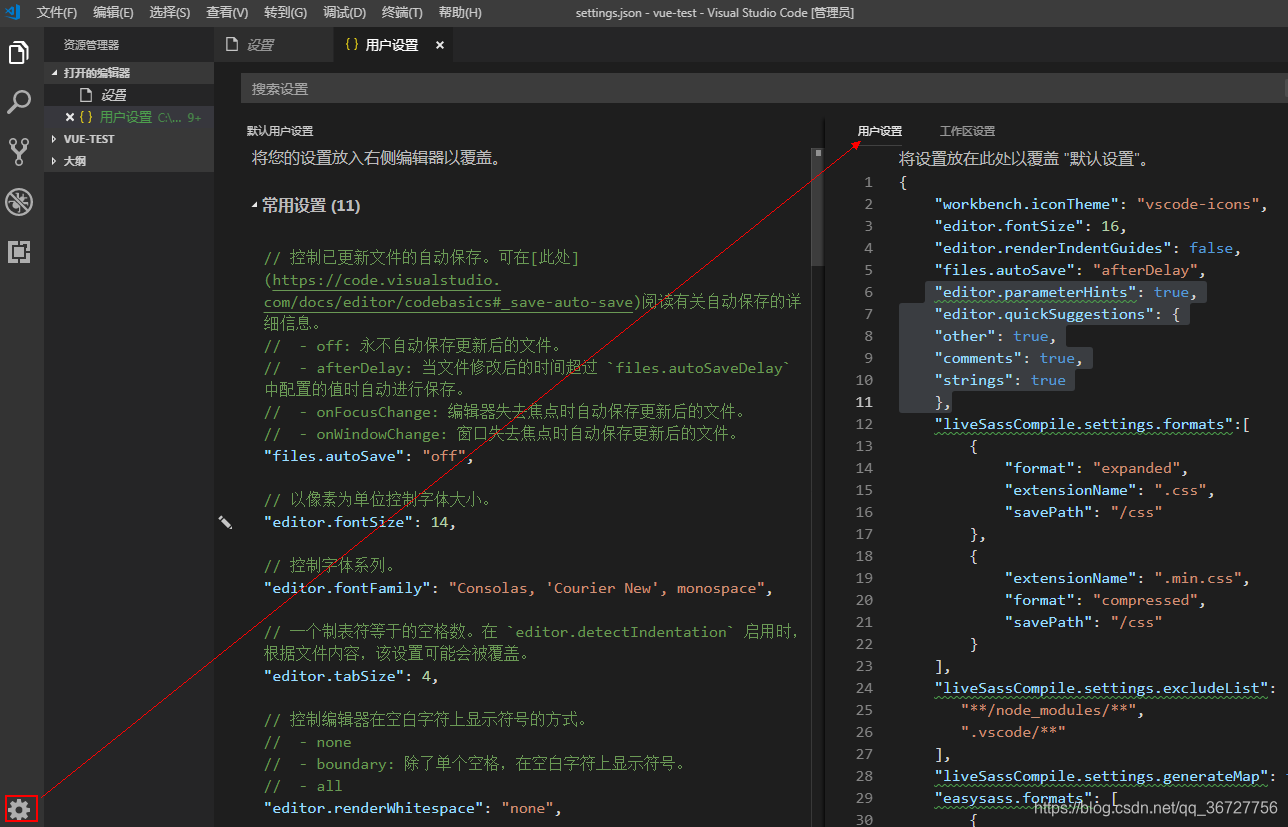Click the "easysass.formats" line
Image resolution: width=1288 pixels, height=827 pixels.
(x=1027, y=798)
